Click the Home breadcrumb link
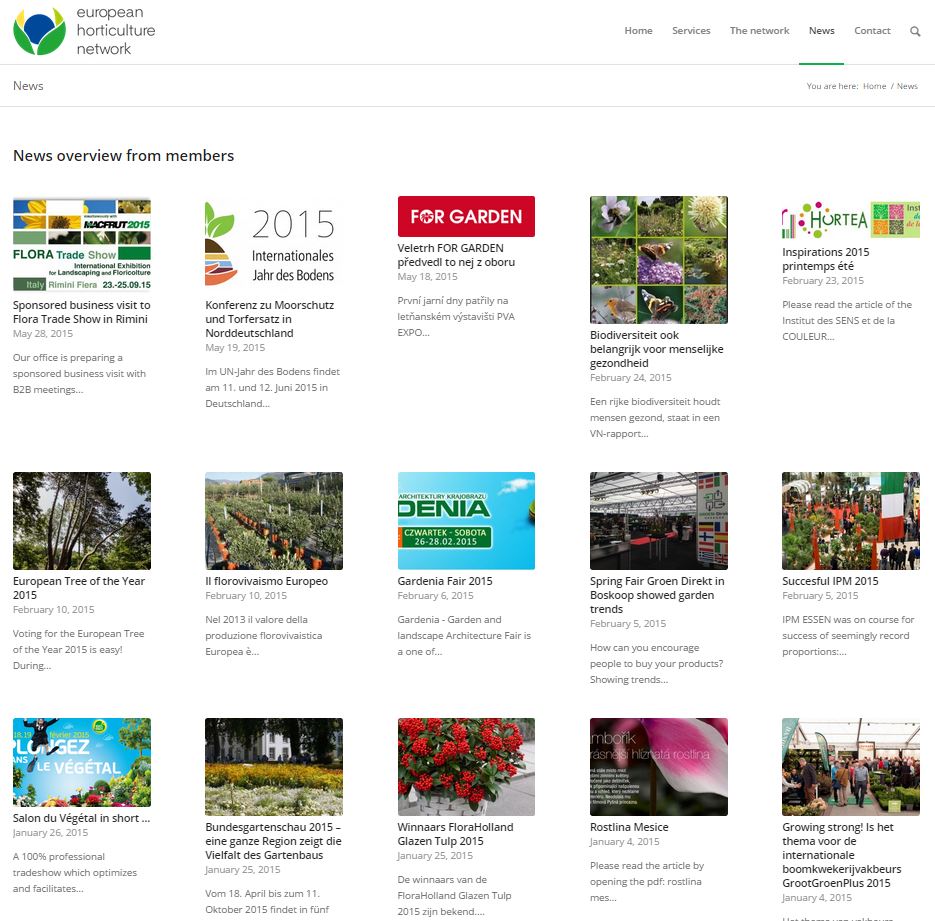Screen dimensions: 935x921 click(x=874, y=86)
